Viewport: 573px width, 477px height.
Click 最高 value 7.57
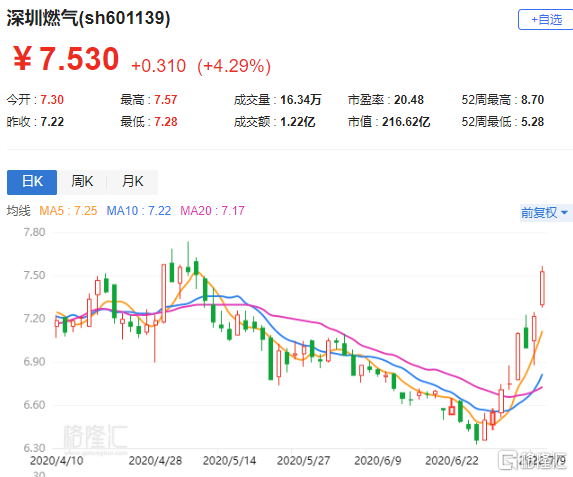coord(166,100)
